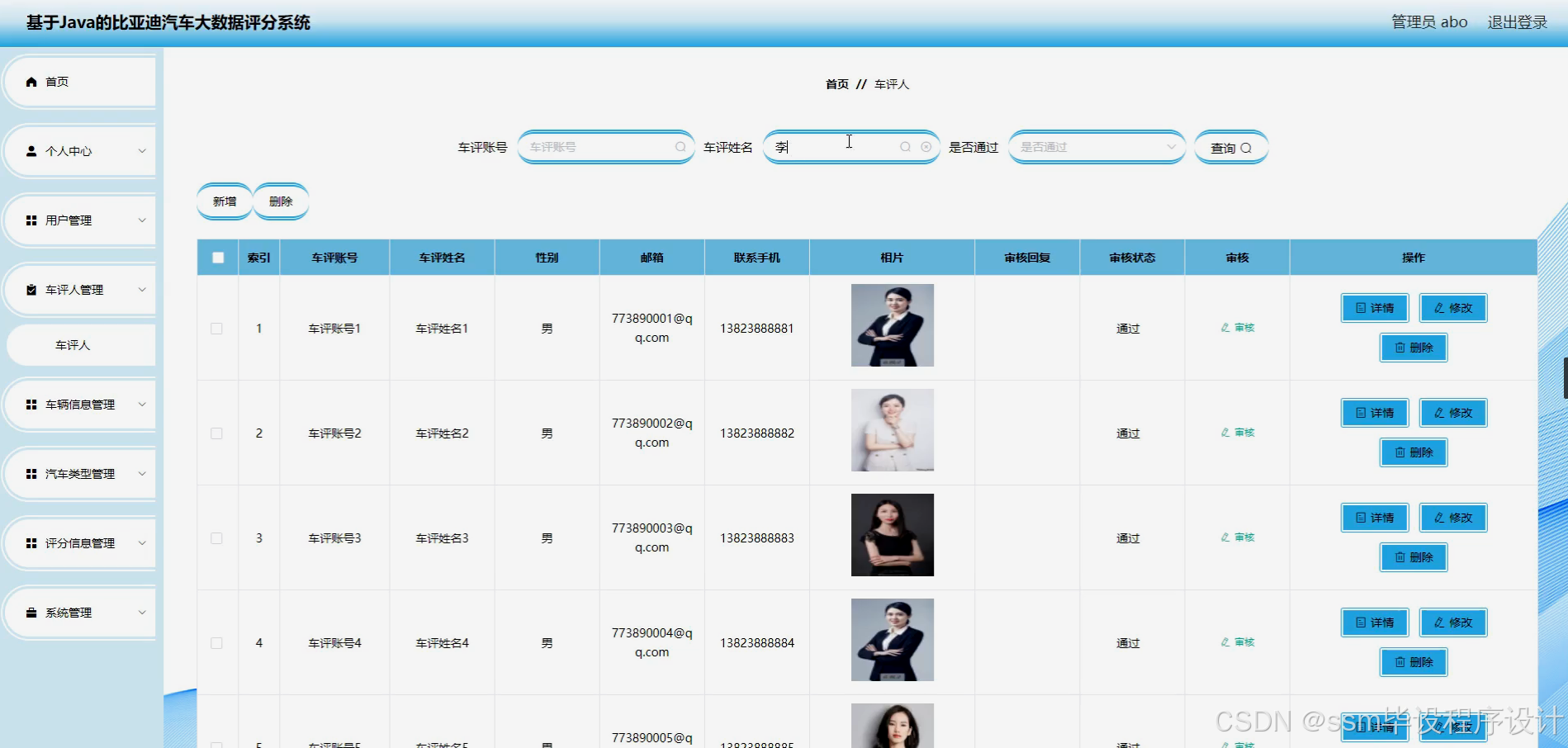
Task: Click the 新增 add button
Action: (x=225, y=201)
